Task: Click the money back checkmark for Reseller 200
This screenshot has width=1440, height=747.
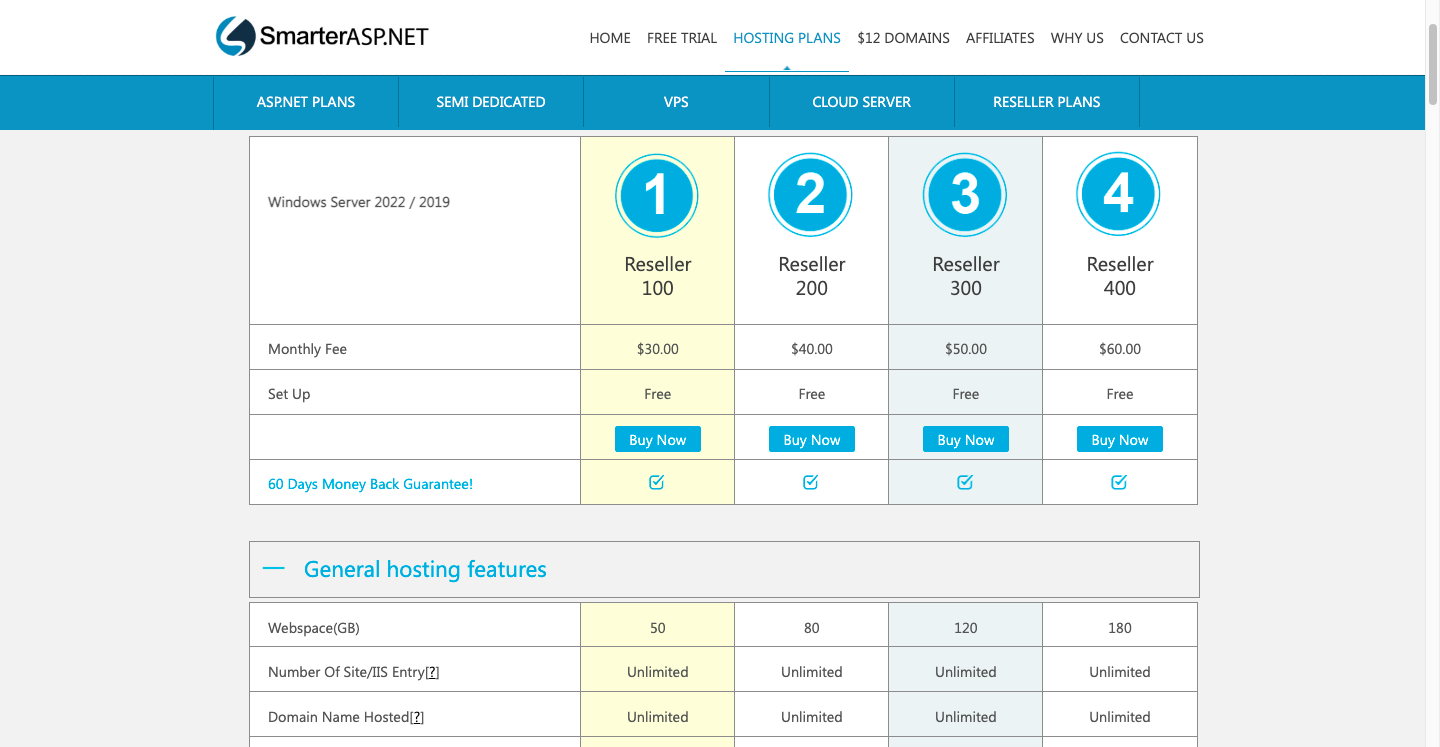Action: [811, 482]
